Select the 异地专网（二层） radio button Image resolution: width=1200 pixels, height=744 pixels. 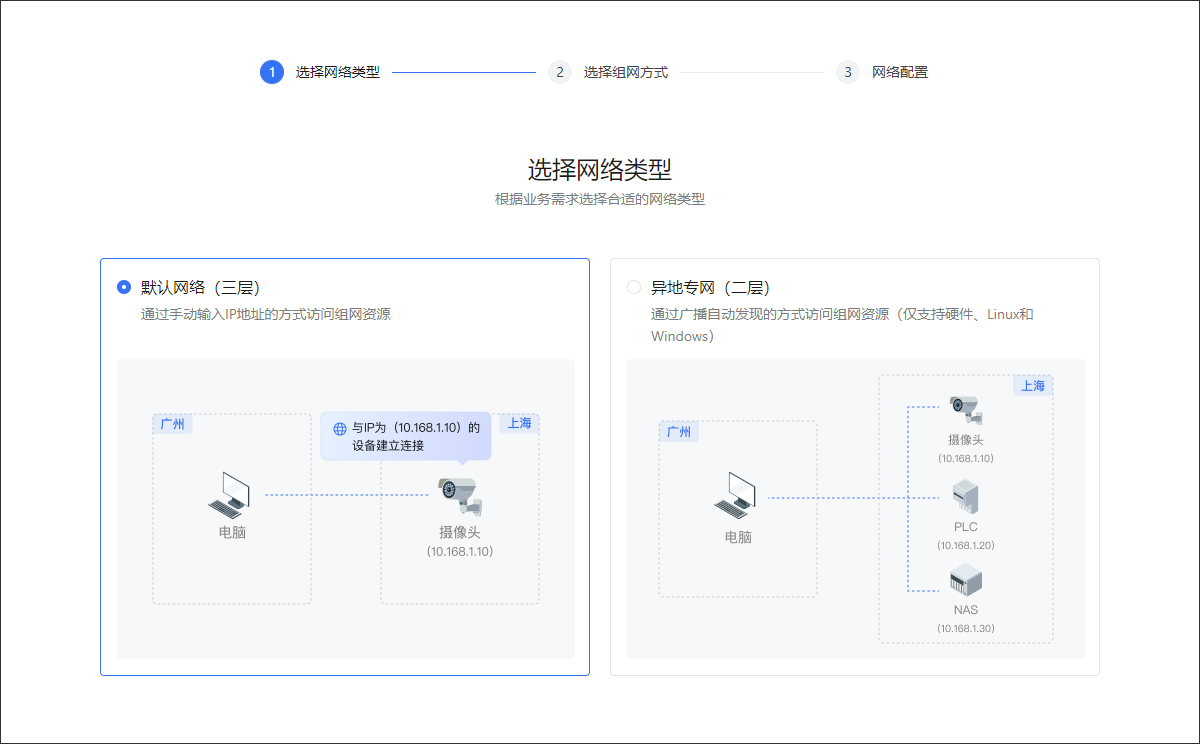click(634, 287)
